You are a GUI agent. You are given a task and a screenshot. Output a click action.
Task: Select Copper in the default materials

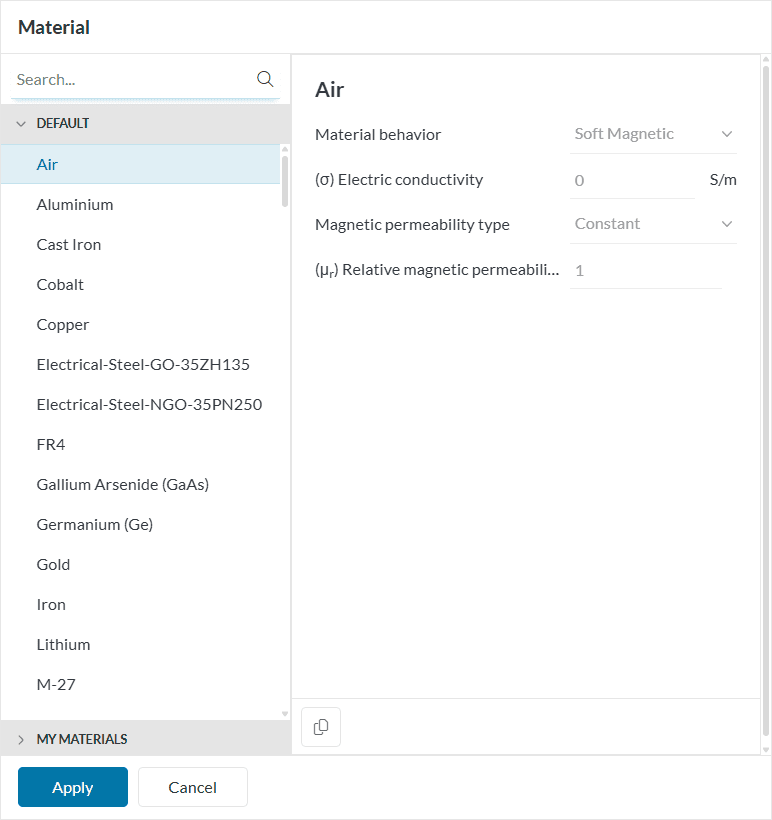pos(63,324)
